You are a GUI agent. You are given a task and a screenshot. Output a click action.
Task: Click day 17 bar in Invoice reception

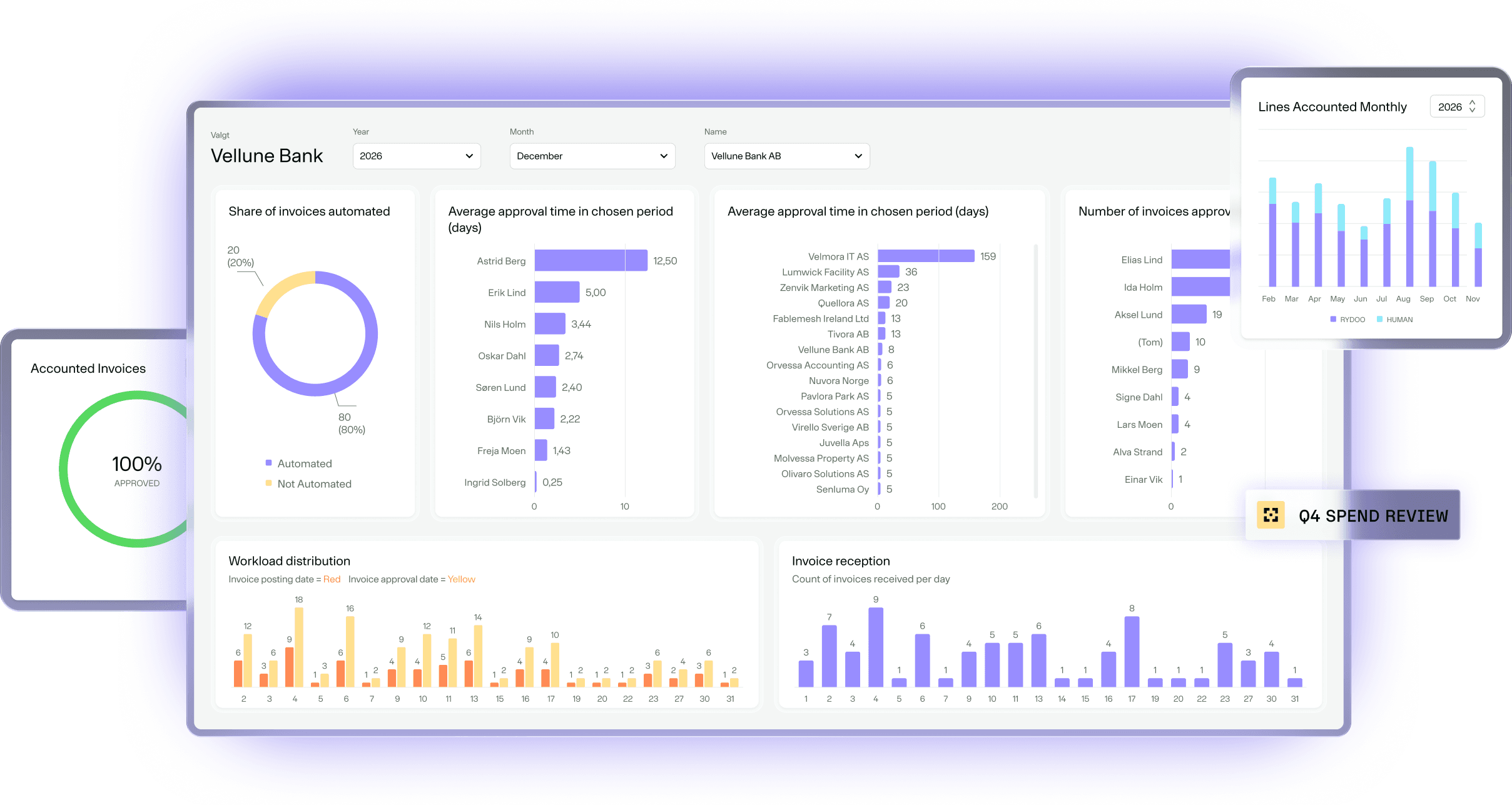(x=1132, y=651)
